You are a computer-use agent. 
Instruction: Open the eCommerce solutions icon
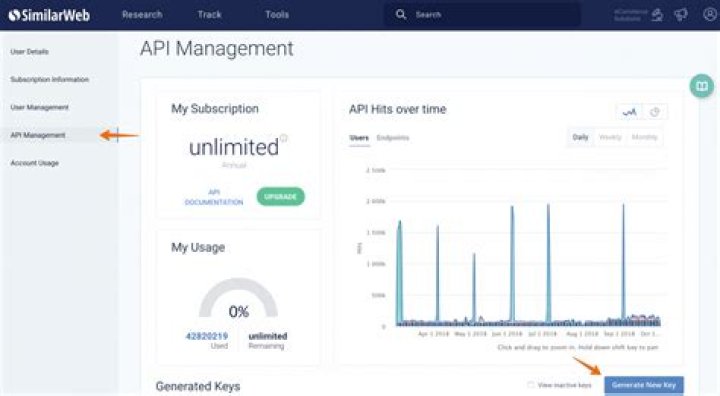tap(657, 15)
